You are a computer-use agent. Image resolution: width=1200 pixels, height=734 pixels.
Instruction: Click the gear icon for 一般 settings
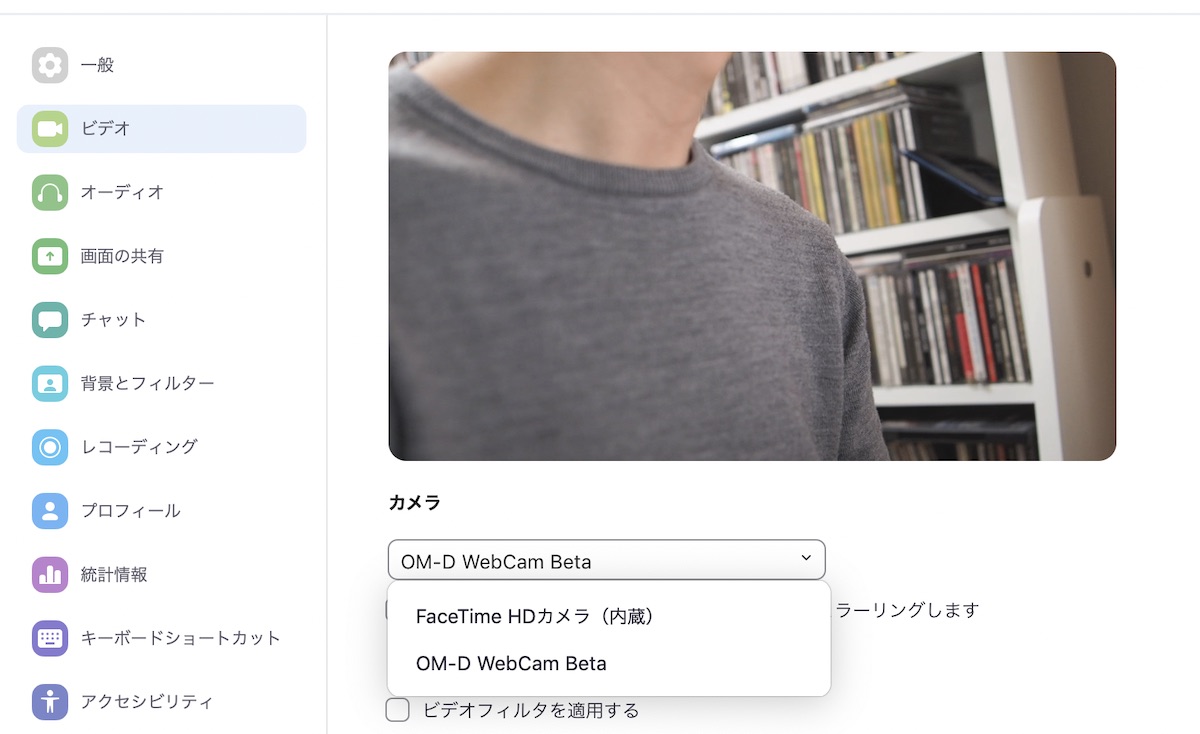(x=50, y=65)
